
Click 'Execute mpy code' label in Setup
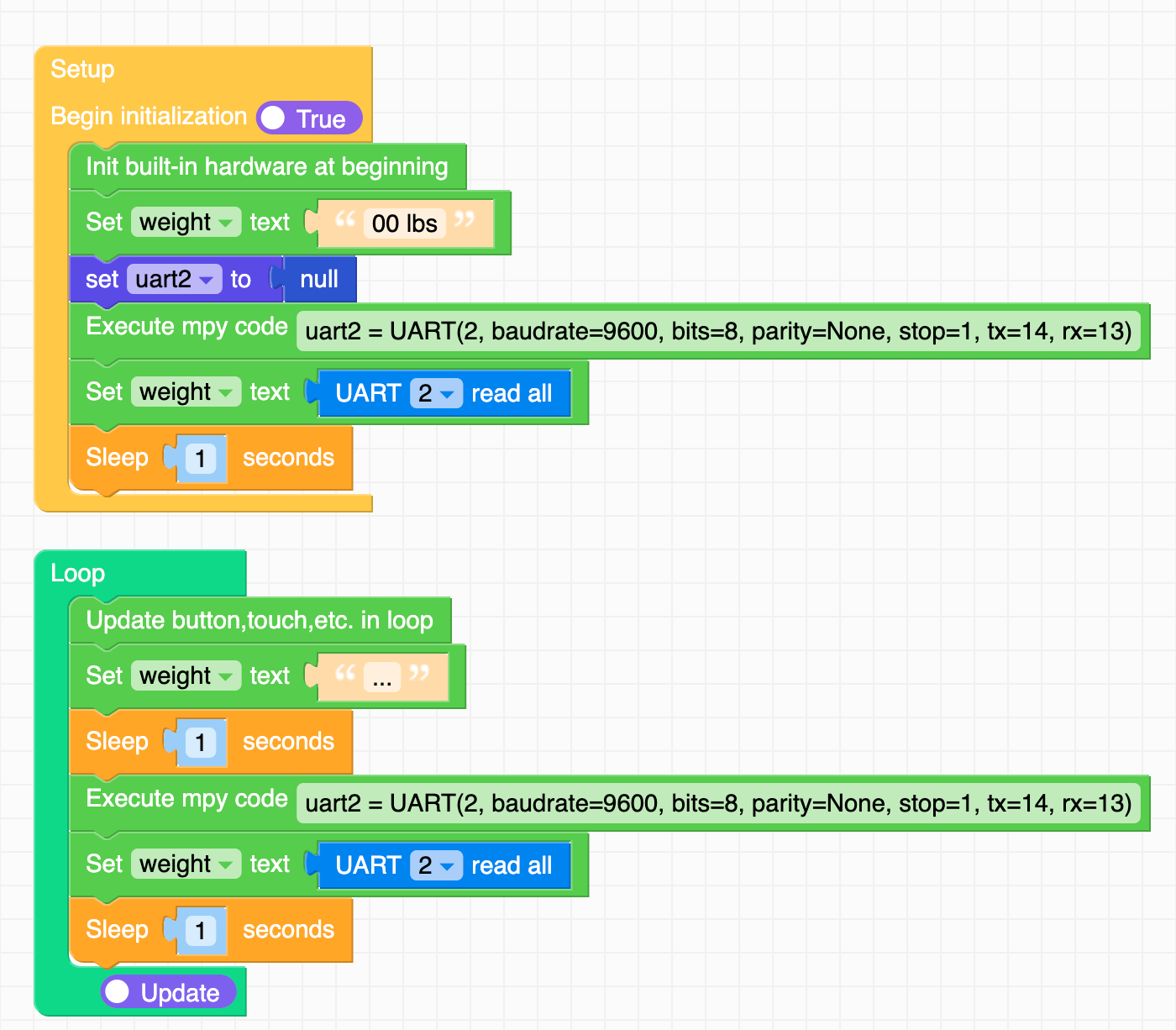(x=186, y=326)
